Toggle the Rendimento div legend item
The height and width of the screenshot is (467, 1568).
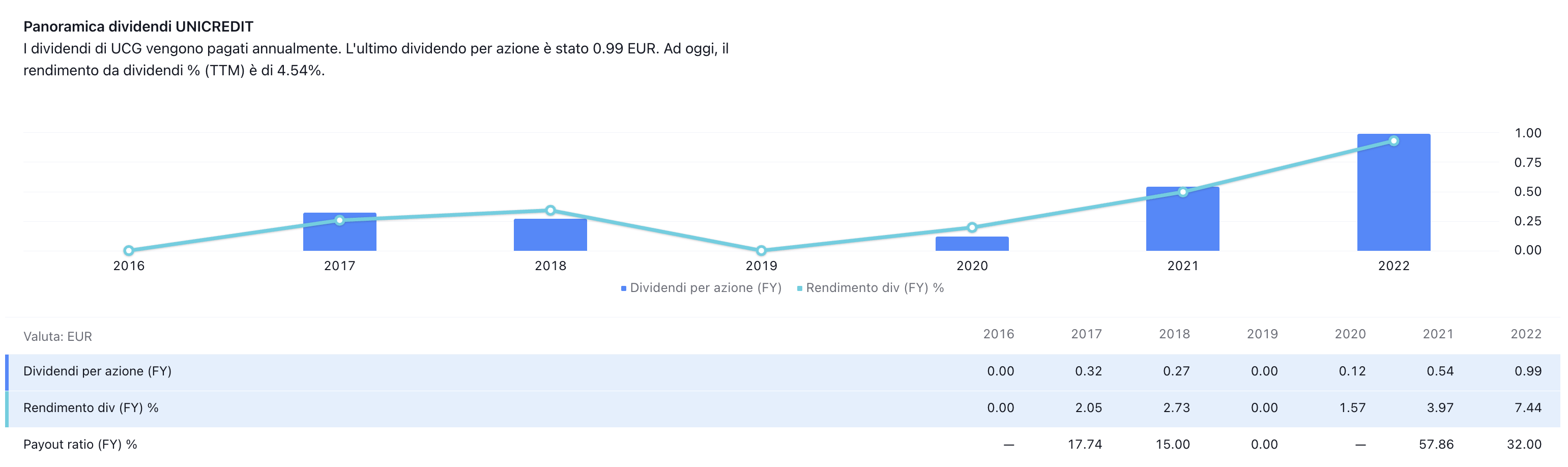pyautogui.click(x=874, y=288)
